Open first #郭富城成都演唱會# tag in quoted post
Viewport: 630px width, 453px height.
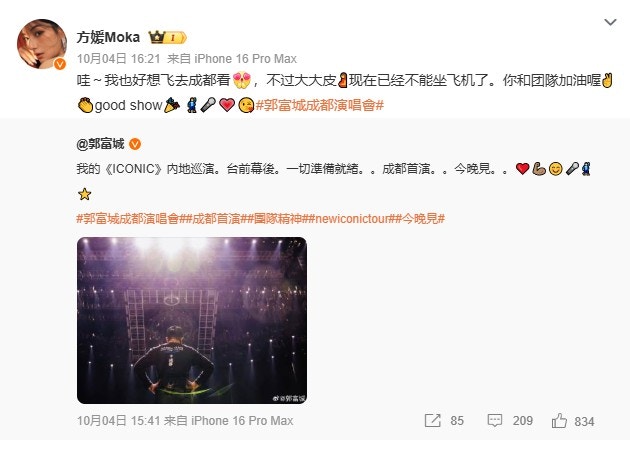pos(131,219)
